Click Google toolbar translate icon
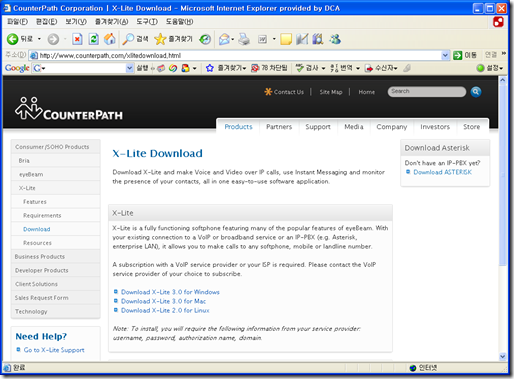 (x=334, y=68)
